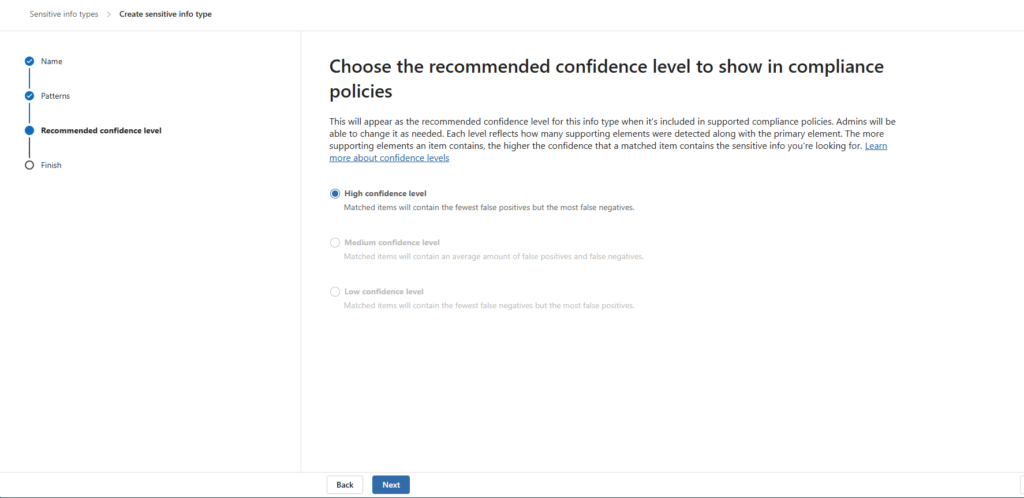
Task: Jump to the Finish step label
Action: (51, 165)
